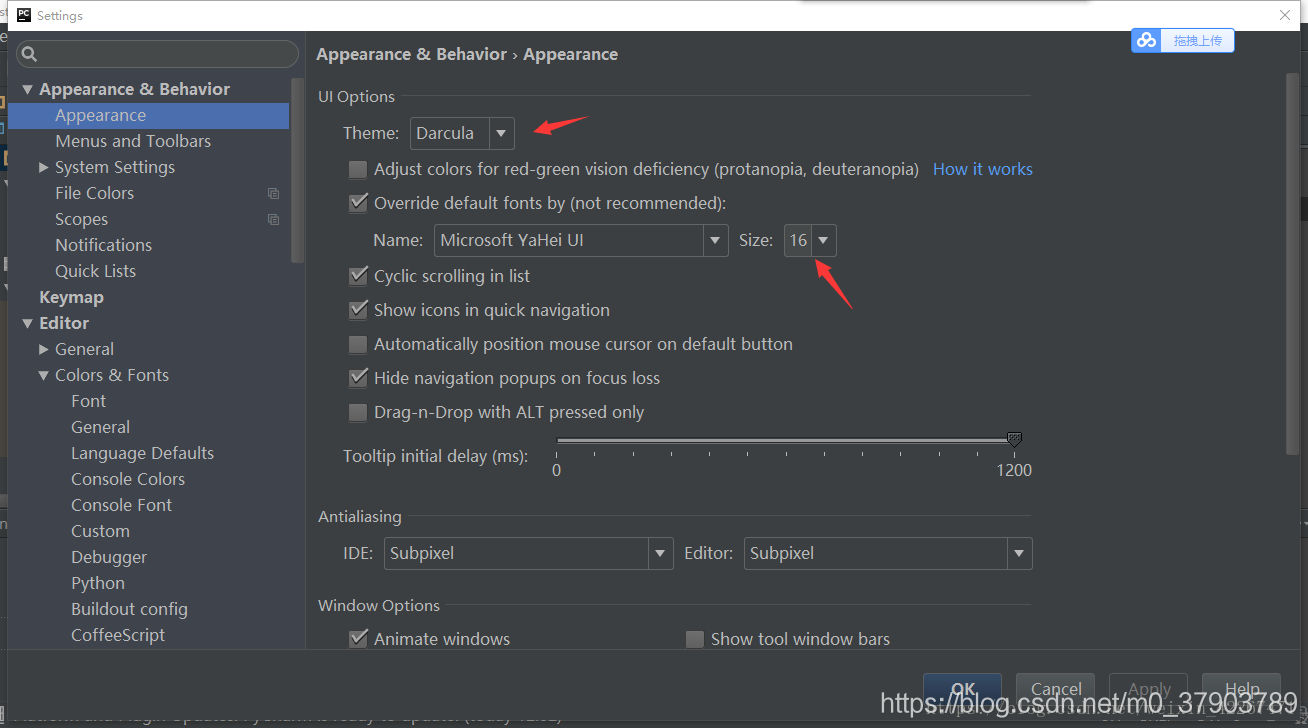This screenshot has height=728, width=1308.
Task: Uncheck Override default fonts option
Action: 358,203
